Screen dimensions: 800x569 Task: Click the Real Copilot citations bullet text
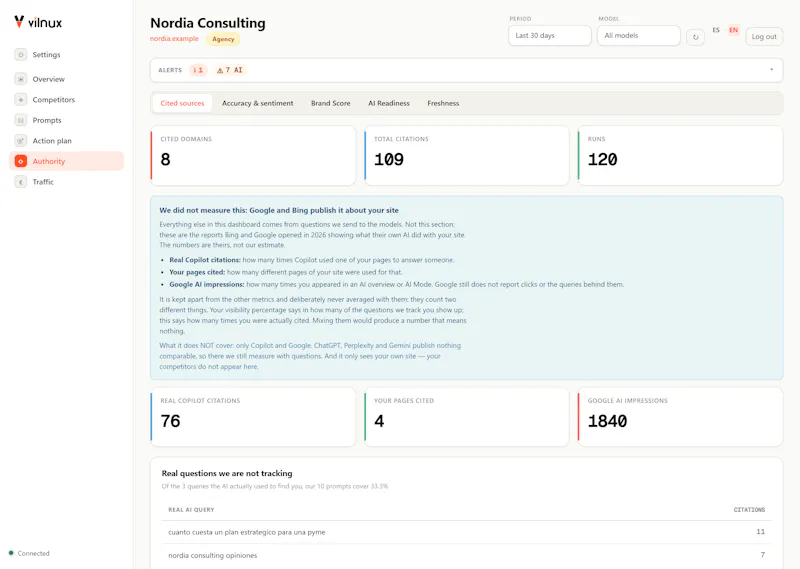pos(311,260)
